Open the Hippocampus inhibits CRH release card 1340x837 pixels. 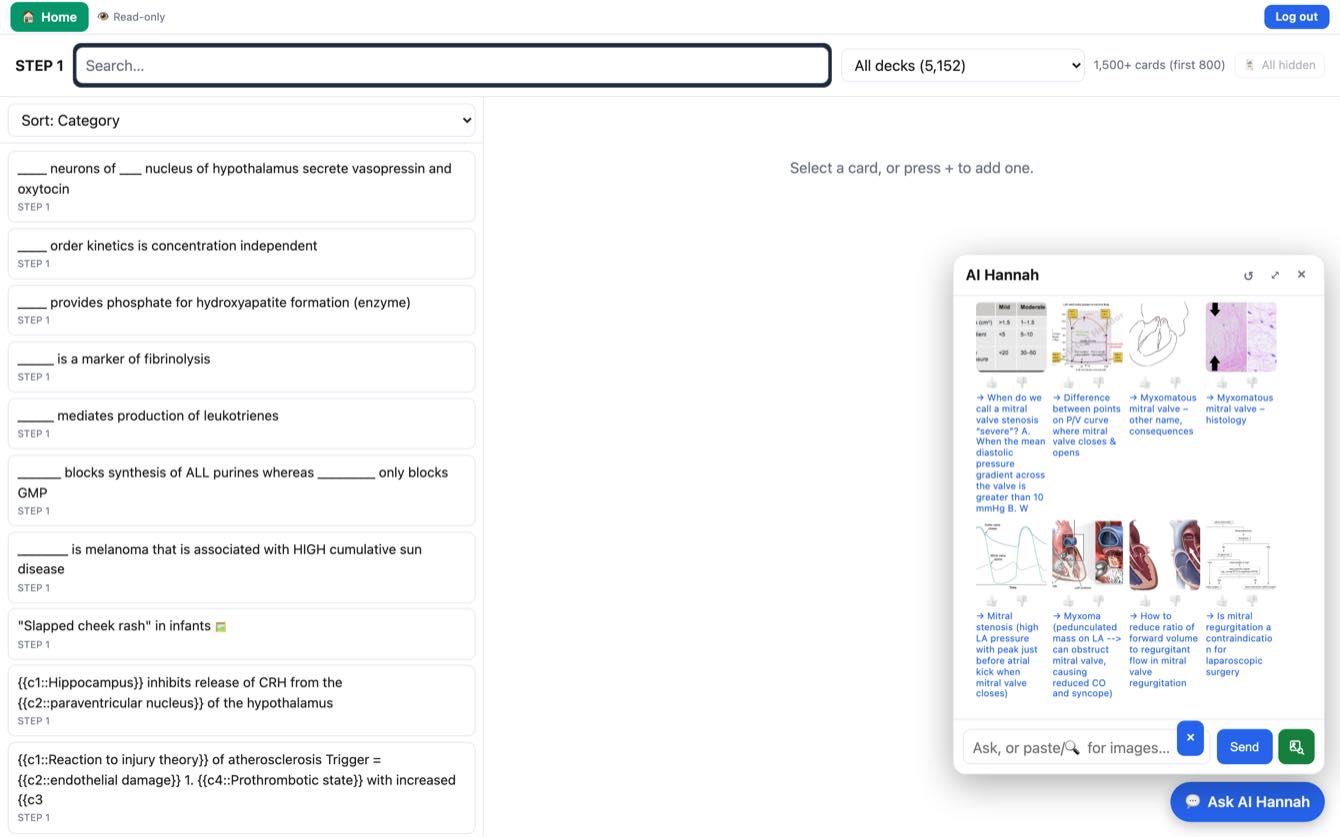[241, 700]
